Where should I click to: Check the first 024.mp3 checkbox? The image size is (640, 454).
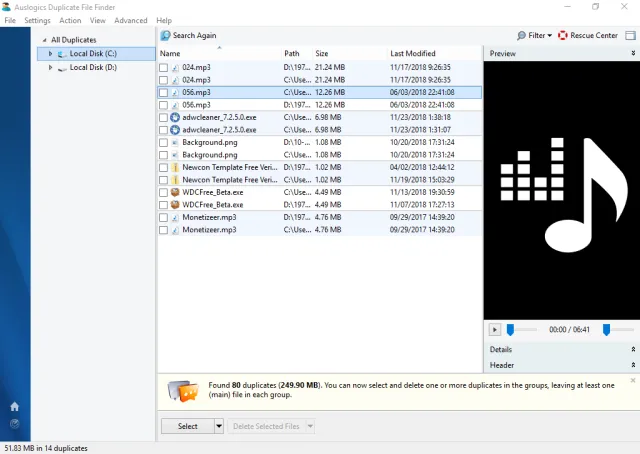(x=163, y=68)
